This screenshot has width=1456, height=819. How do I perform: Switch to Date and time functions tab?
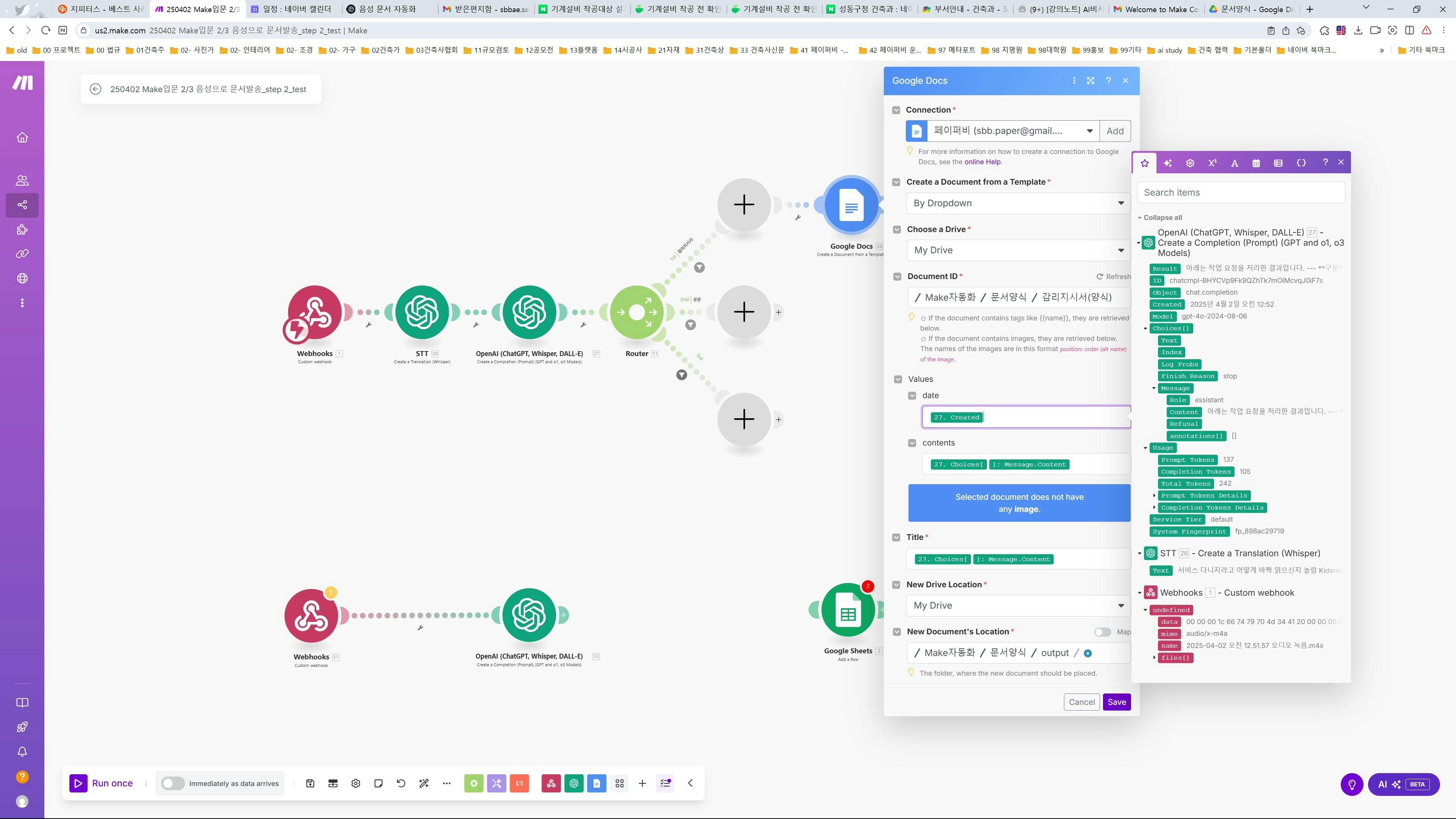(x=1256, y=163)
